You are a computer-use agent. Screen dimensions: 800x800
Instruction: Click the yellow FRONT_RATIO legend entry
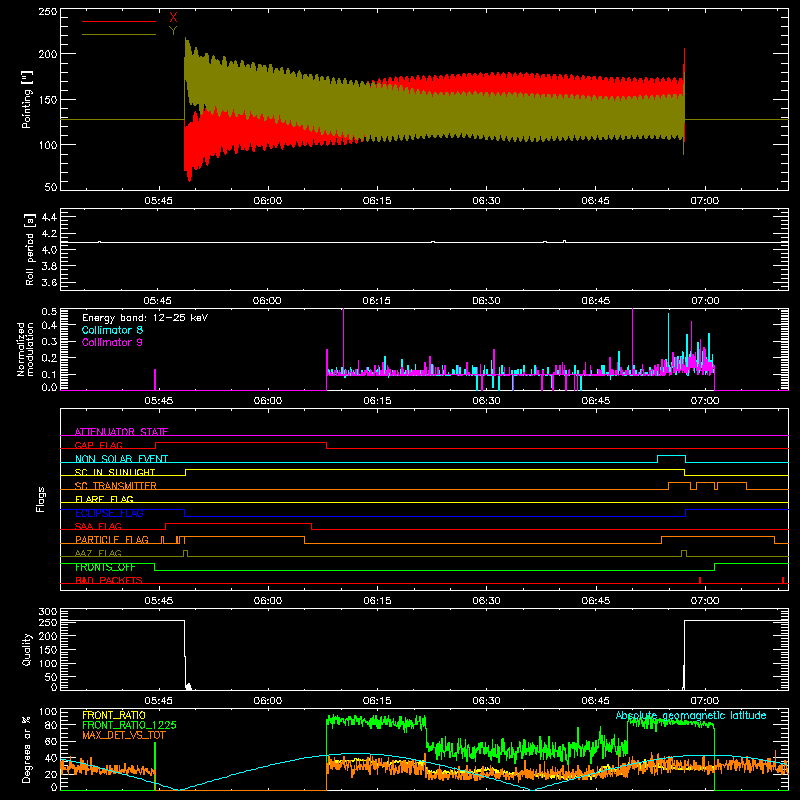(x=114, y=715)
